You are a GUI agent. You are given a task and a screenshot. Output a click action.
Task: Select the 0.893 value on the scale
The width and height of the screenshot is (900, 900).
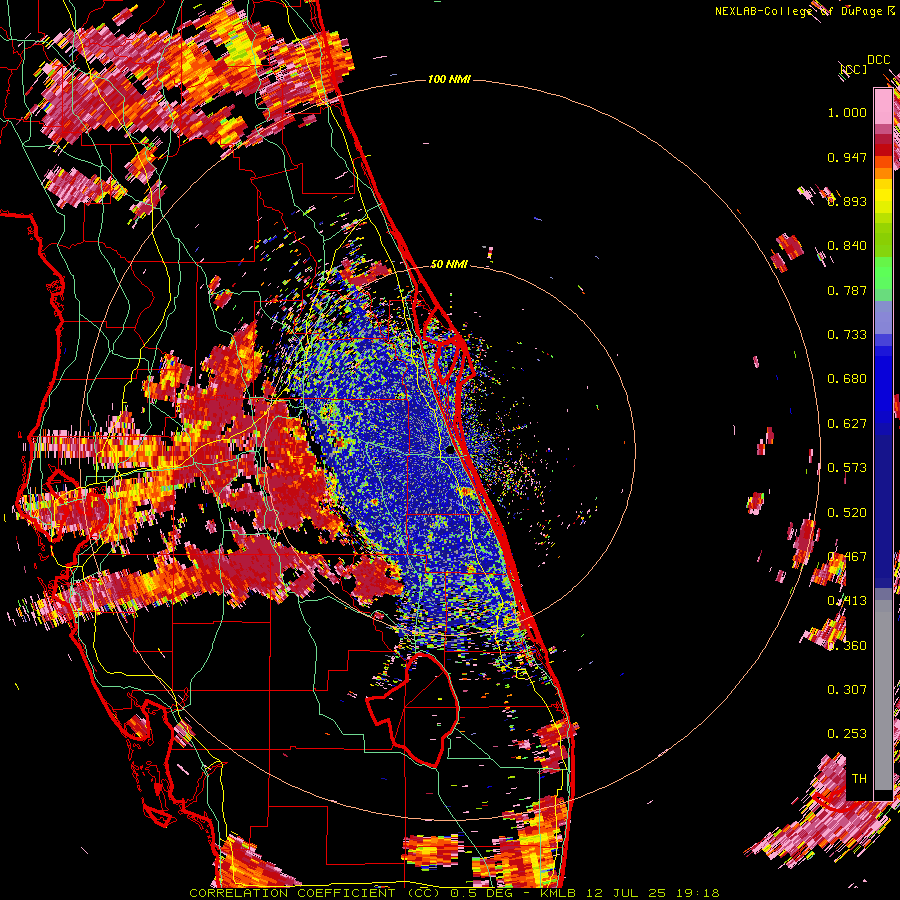[x=847, y=201]
